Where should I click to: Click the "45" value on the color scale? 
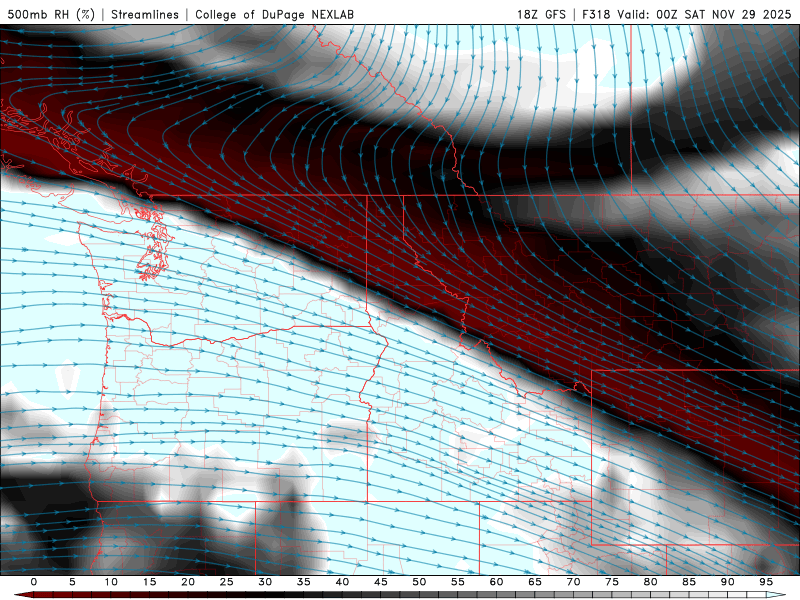point(380,582)
